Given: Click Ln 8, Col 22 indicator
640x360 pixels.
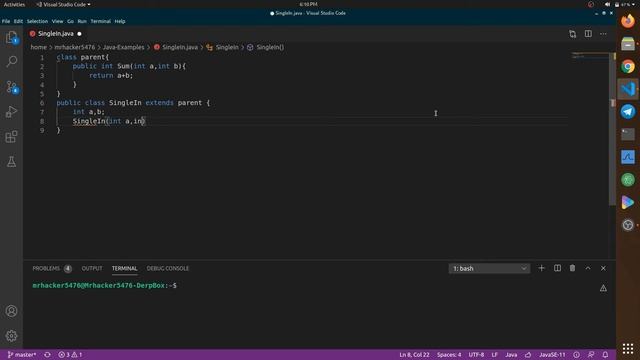Looking at the screenshot, I should (414, 355).
